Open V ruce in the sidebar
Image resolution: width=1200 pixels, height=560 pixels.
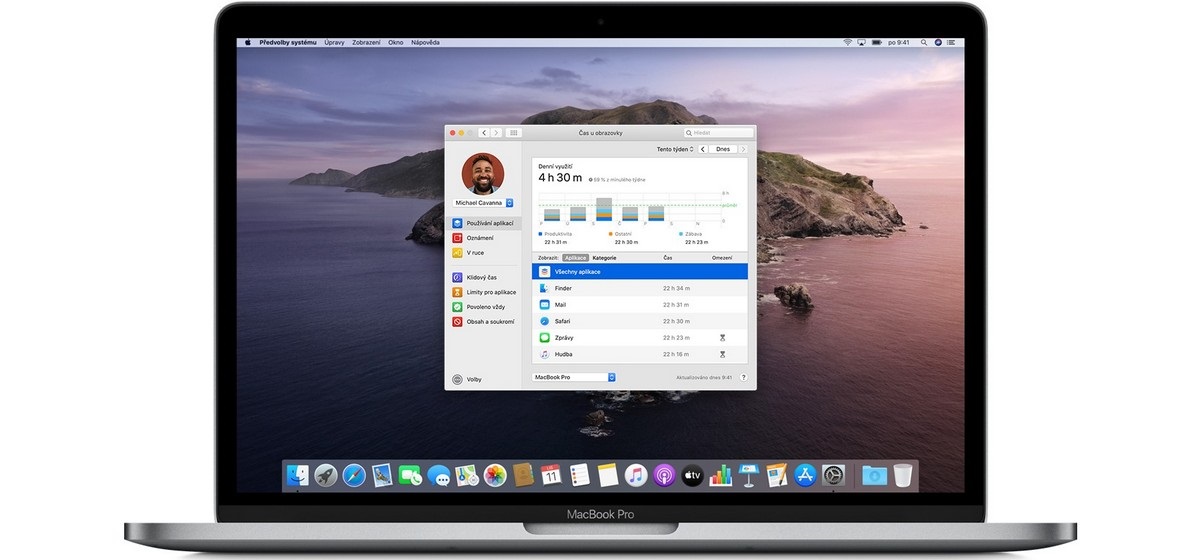click(485, 253)
